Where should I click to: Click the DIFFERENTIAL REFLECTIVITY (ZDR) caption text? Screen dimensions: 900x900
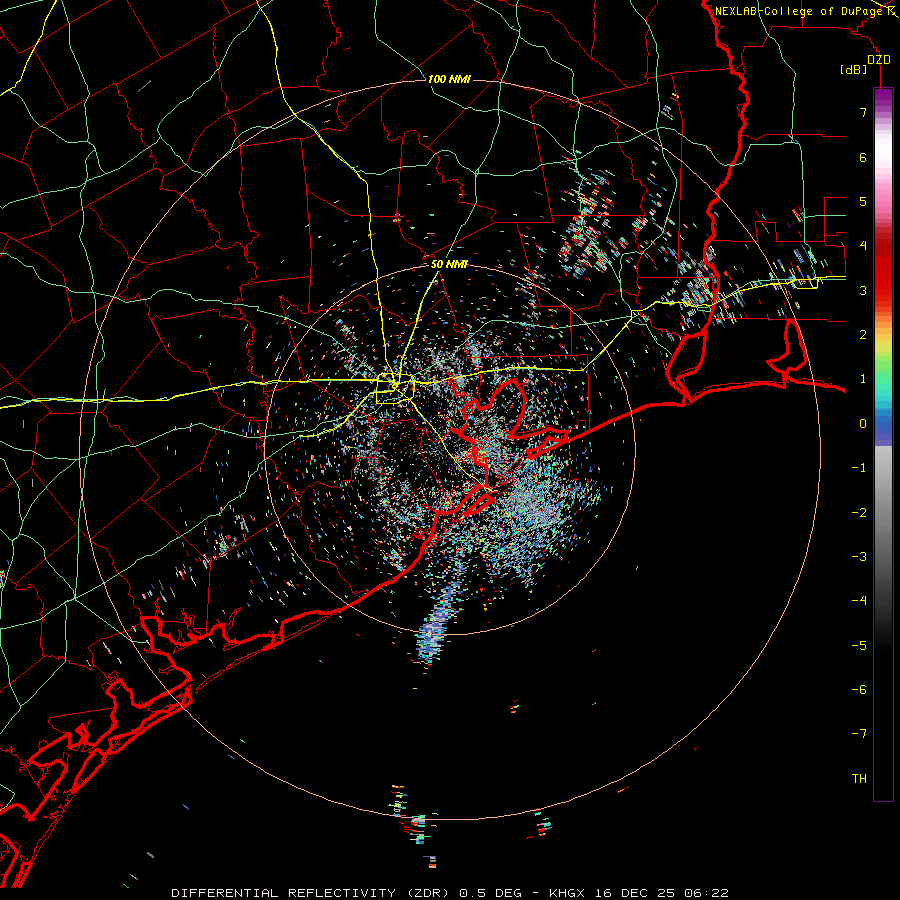311,893
